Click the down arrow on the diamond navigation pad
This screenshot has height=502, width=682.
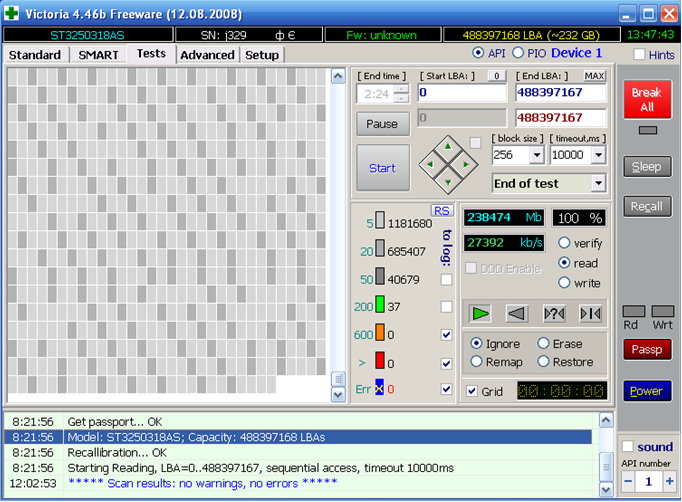point(448,182)
